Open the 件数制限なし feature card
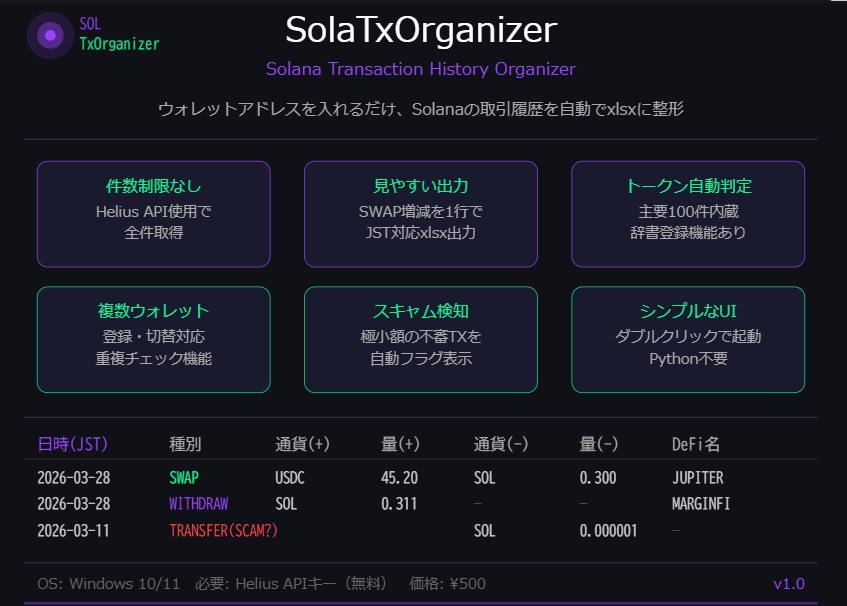847x606 pixels. coord(153,213)
